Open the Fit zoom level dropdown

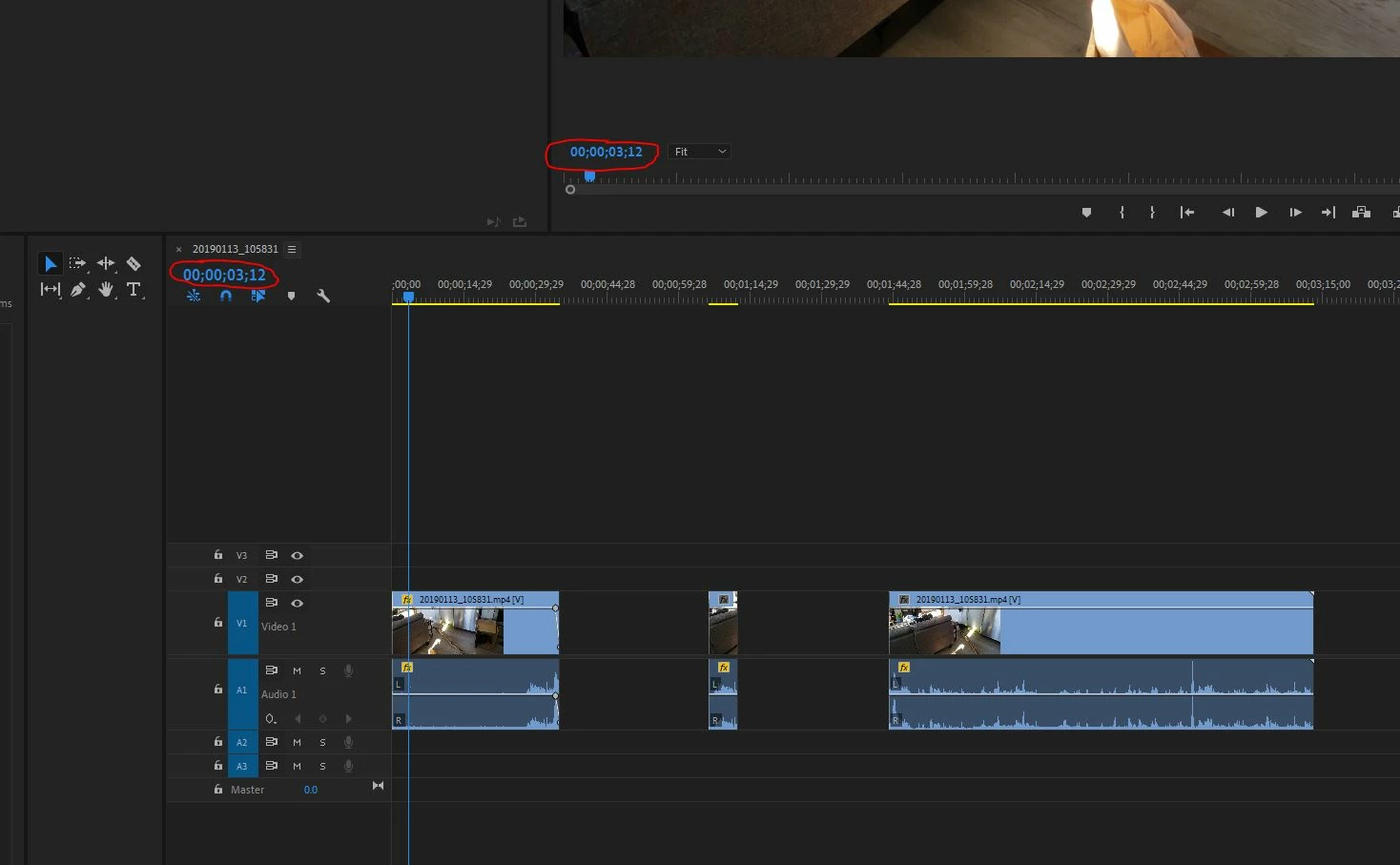tap(700, 152)
